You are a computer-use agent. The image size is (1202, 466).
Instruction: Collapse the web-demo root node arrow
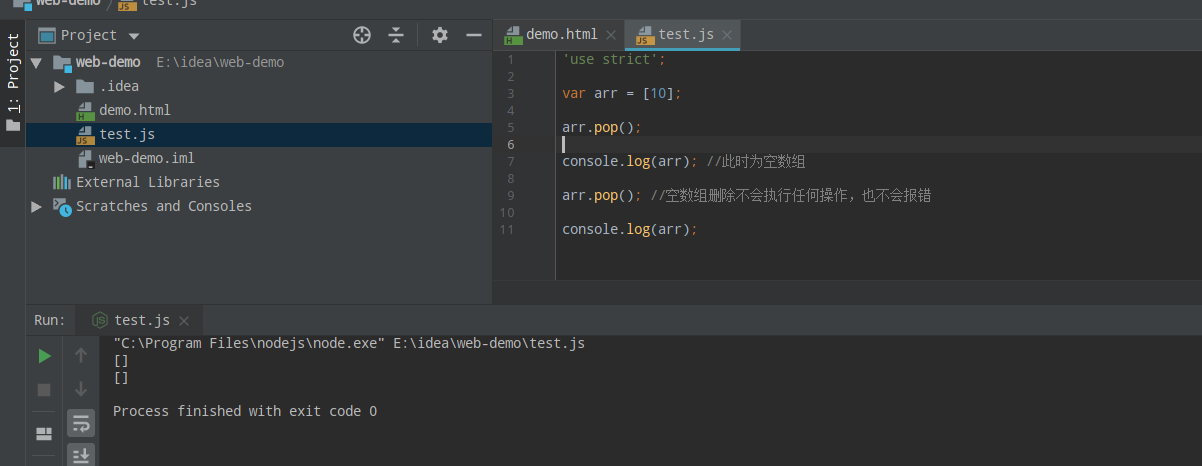(x=36, y=62)
